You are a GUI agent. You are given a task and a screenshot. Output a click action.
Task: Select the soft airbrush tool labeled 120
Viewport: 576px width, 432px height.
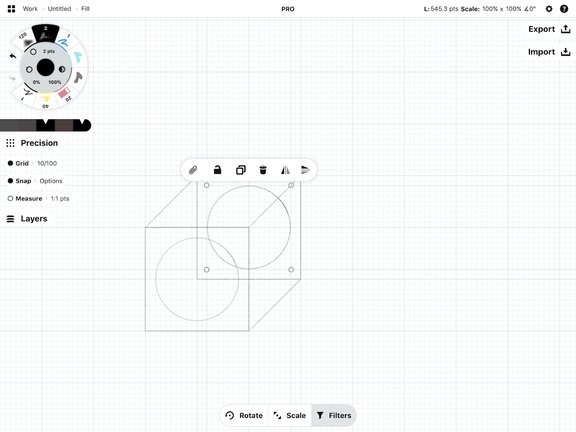point(25,40)
